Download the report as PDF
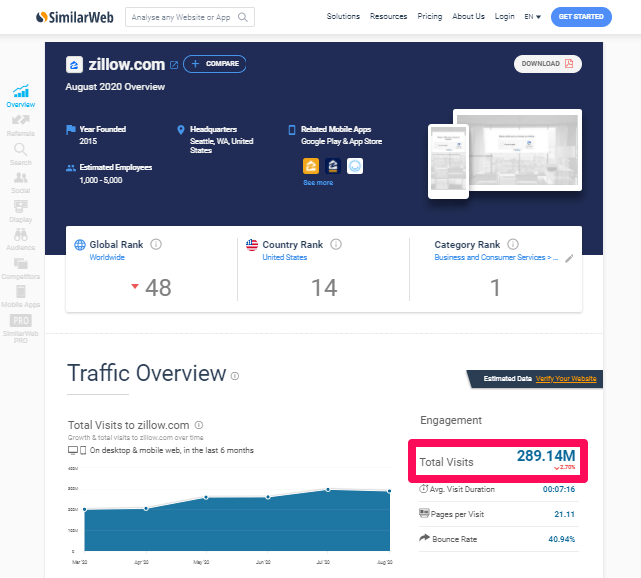Screen dimensions: 641x578 tap(547, 64)
